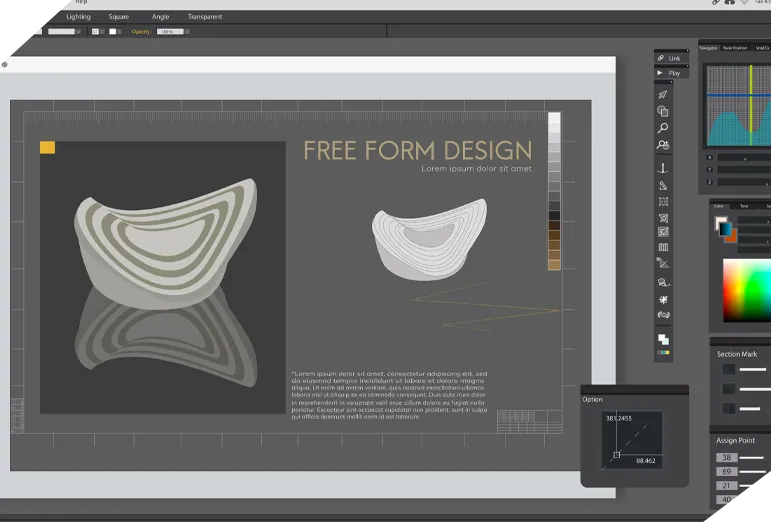Click the Play button label

click(x=674, y=73)
